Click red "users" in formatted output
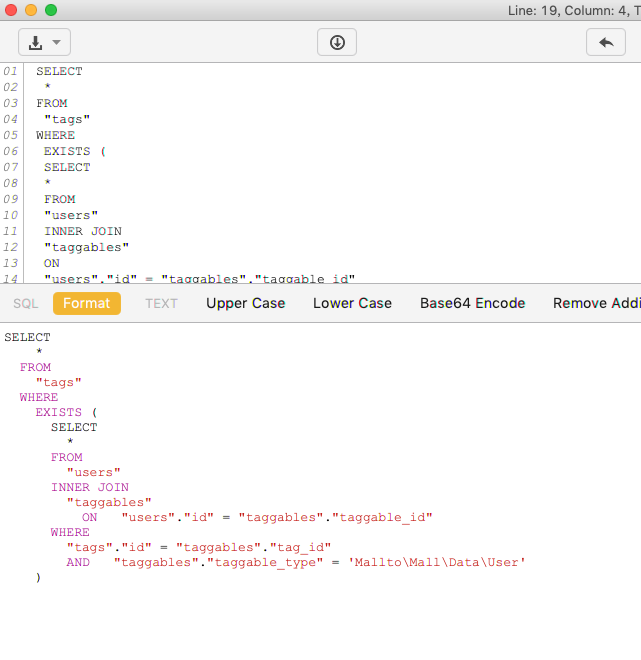The height and width of the screenshot is (660, 641). click(x=93, y=472)
